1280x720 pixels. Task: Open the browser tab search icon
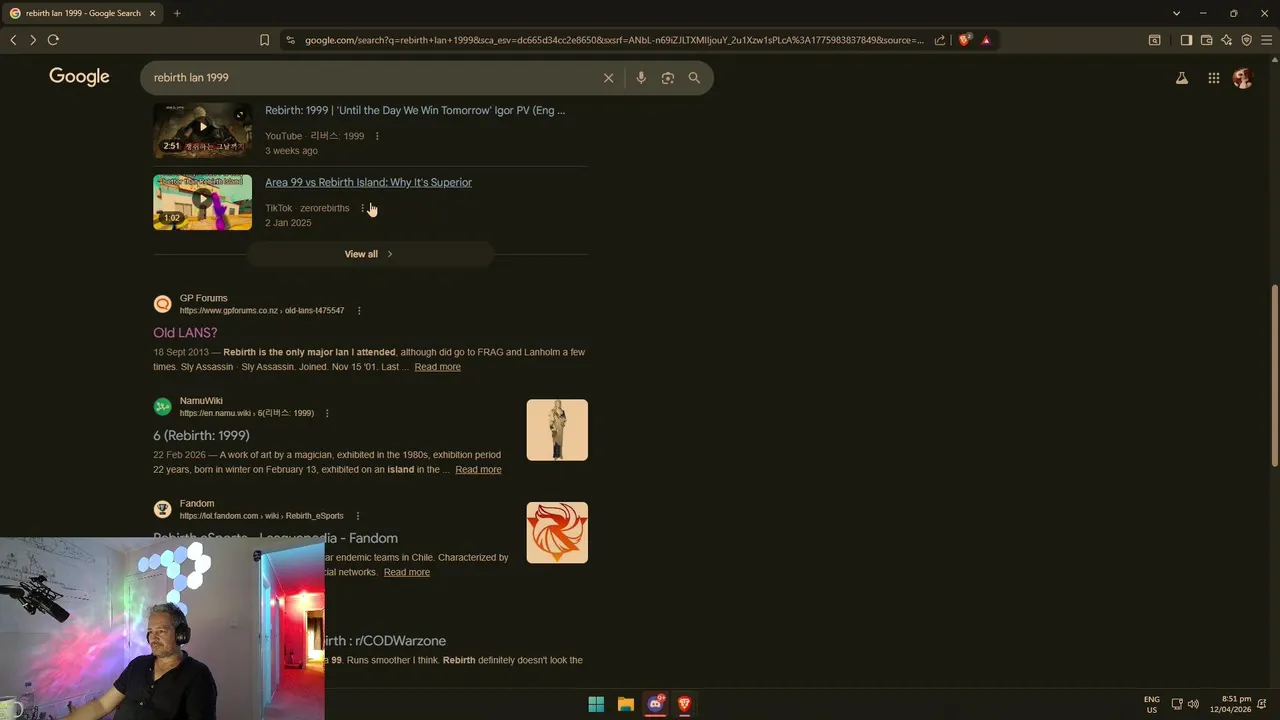1155,40
